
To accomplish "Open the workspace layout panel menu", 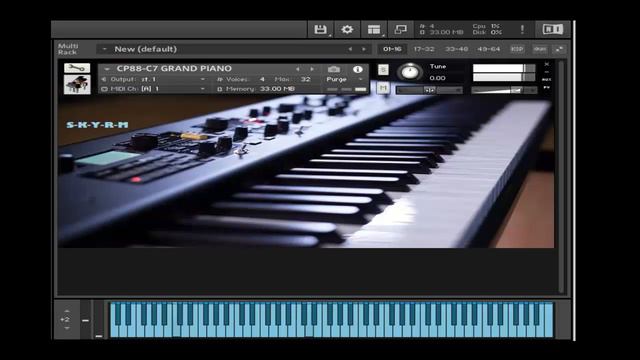I will (374, 29).
